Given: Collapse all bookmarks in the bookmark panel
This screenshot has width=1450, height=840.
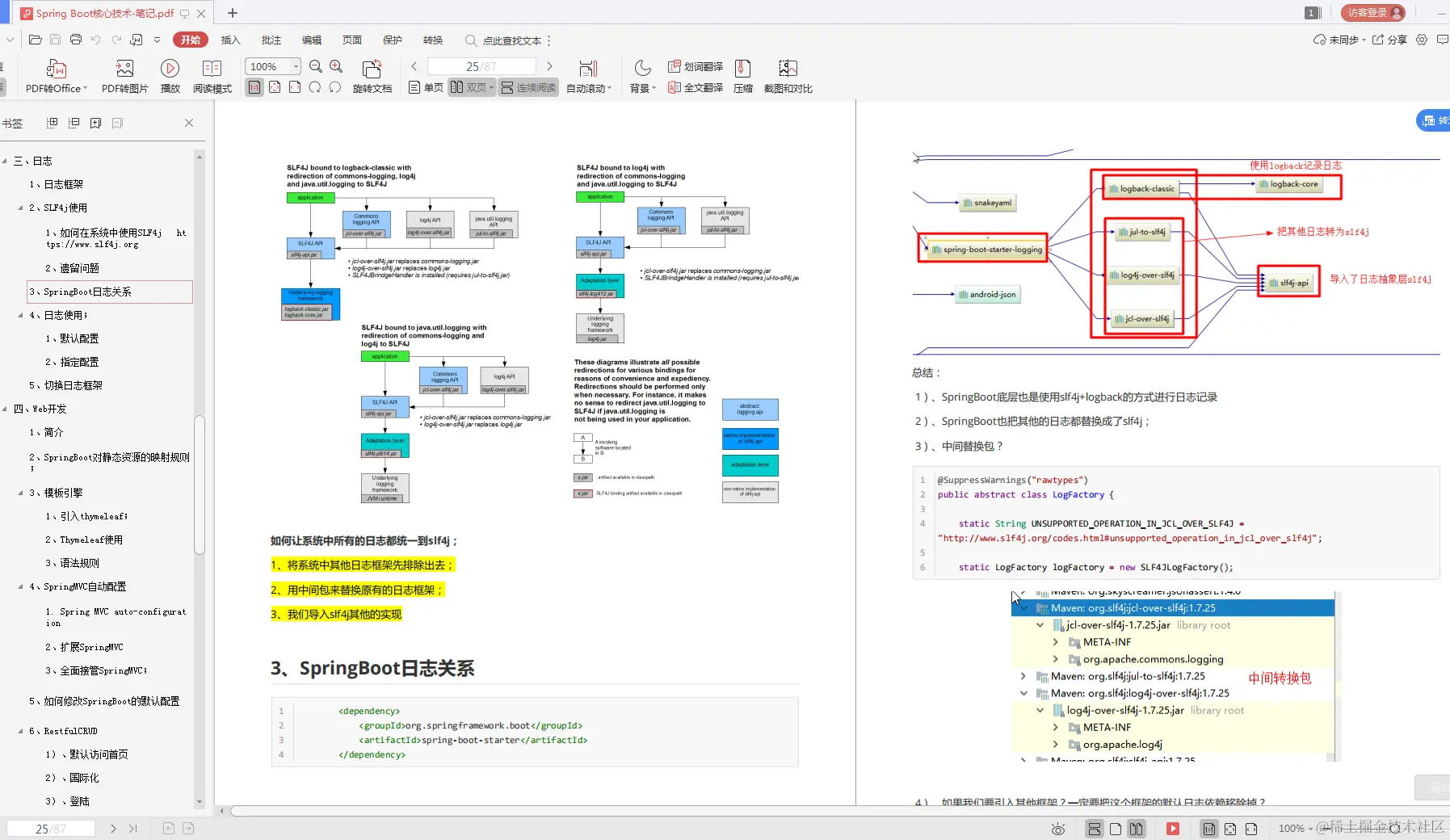Looking at the screenshot, I should 74,123.
